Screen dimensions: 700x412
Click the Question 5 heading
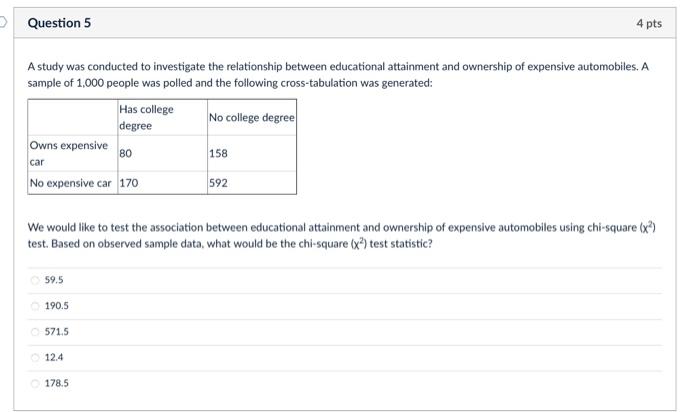pos(59,23)
